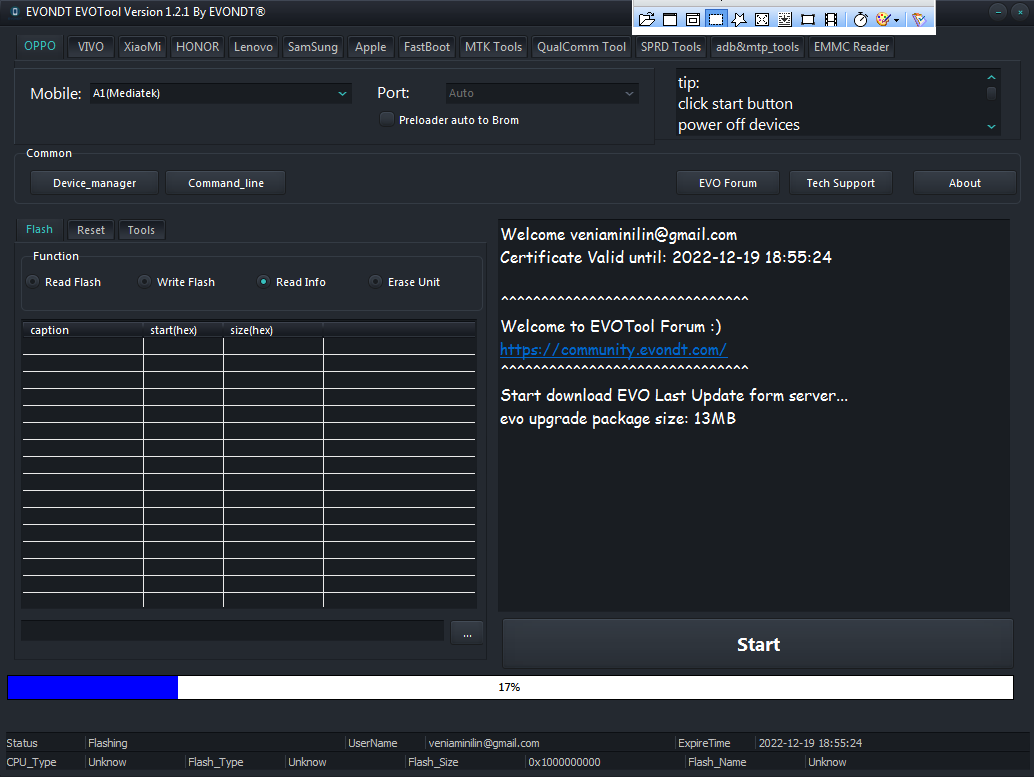Click the large Start button

[x=758, y=644]
